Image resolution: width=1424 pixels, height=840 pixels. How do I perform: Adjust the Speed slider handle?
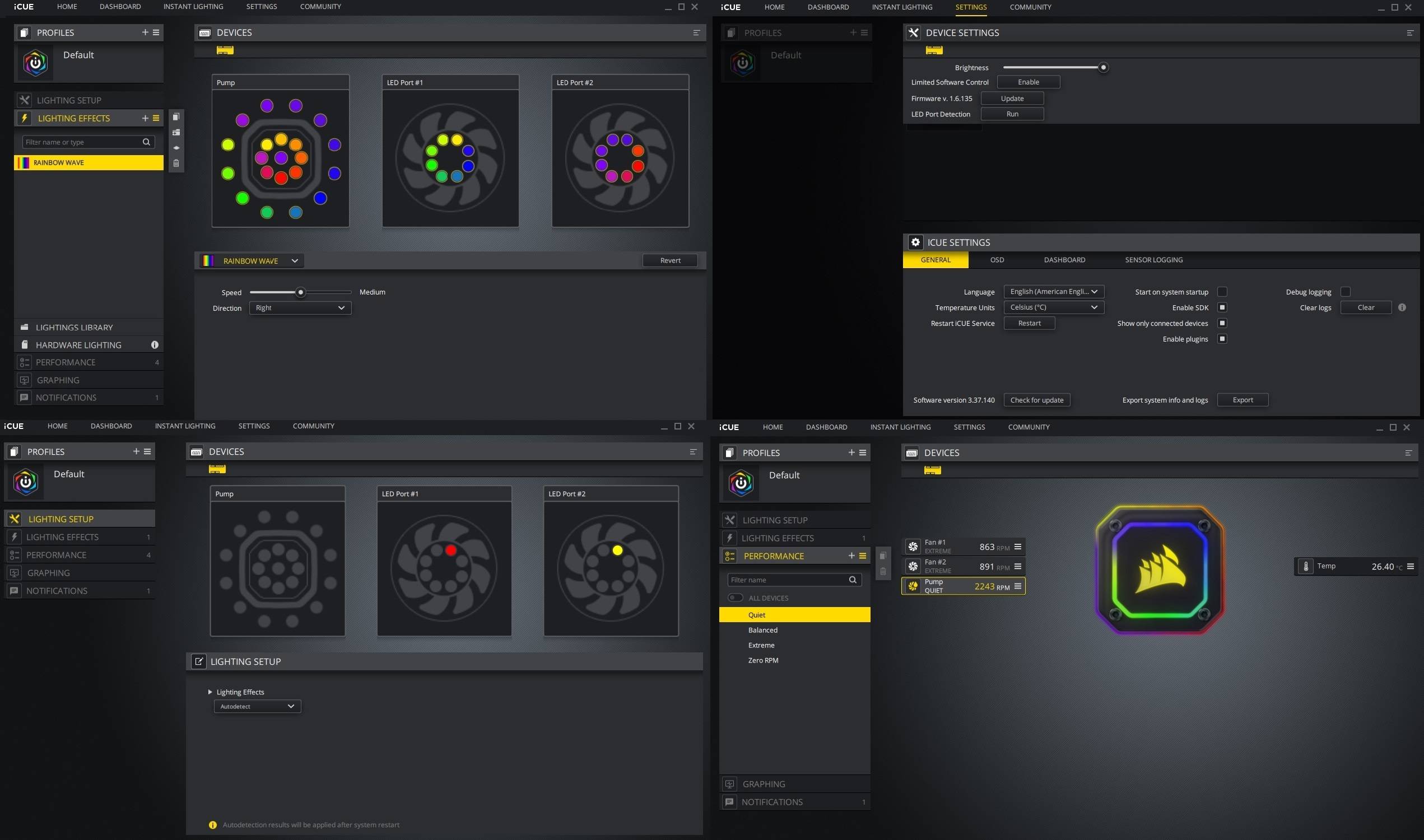click(301, 292)
